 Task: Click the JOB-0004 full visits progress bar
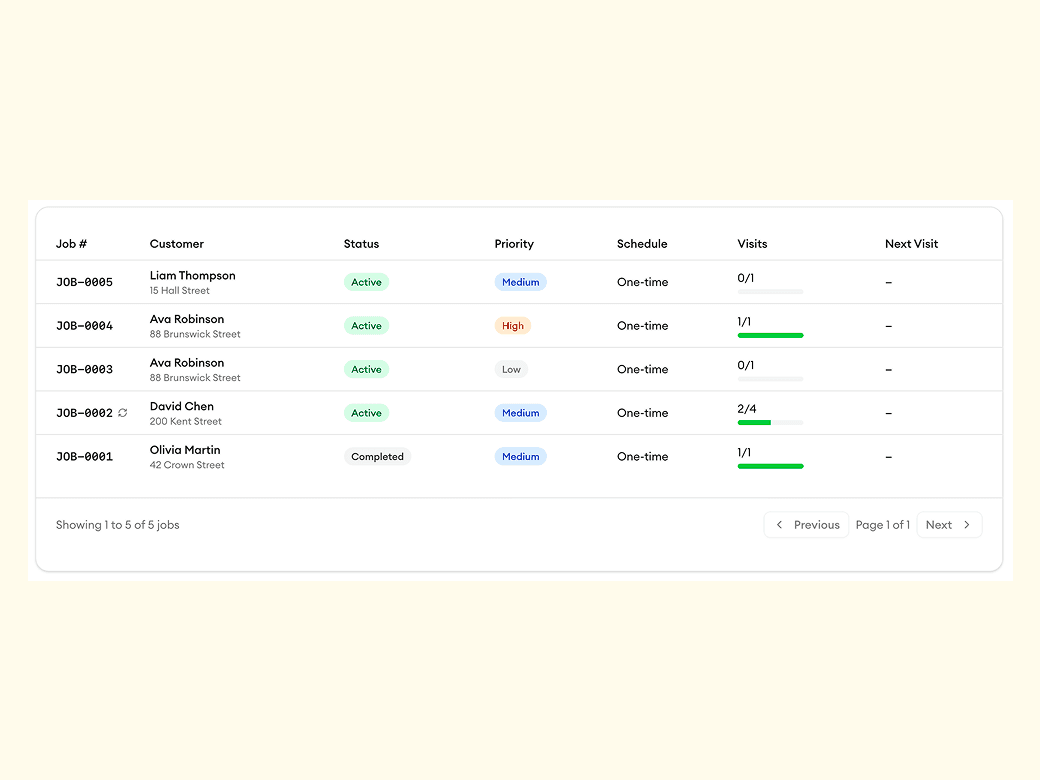(770, 336)
